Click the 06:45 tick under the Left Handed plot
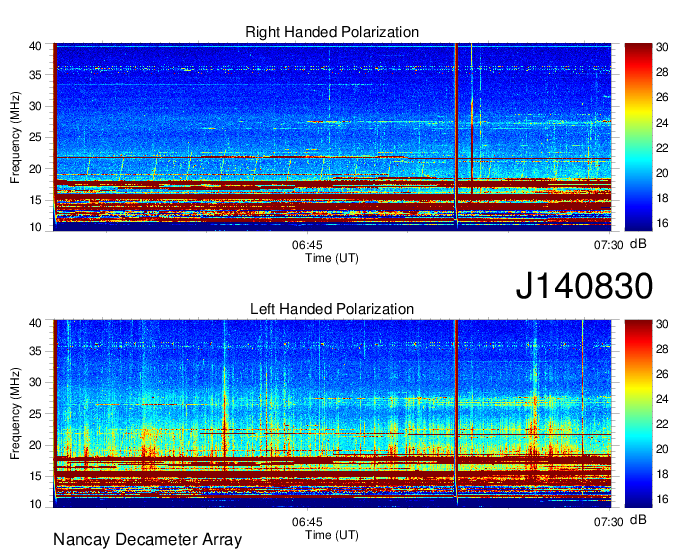 [x=307, y=522]
